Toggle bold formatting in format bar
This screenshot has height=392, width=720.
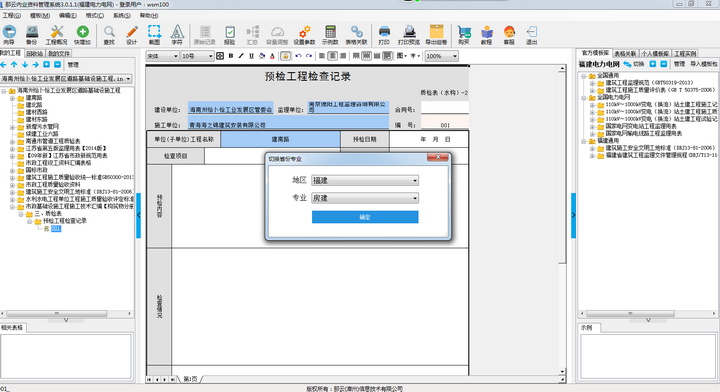tap(231, 56)
